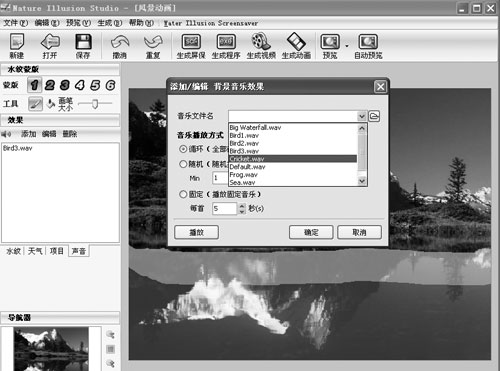Browse for music file with folder icon
The width and height of the screenshot is (500, 371).
click(374, 116)
